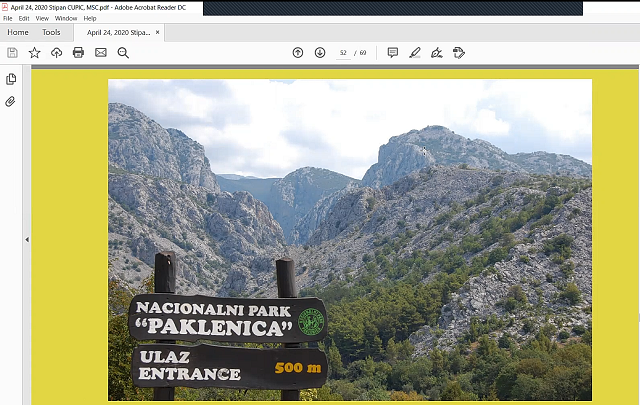Image resolution: width=640 pixels, height=405 pixels.
Task: Go to previous page arrow
Action: (x=297, y=52)
